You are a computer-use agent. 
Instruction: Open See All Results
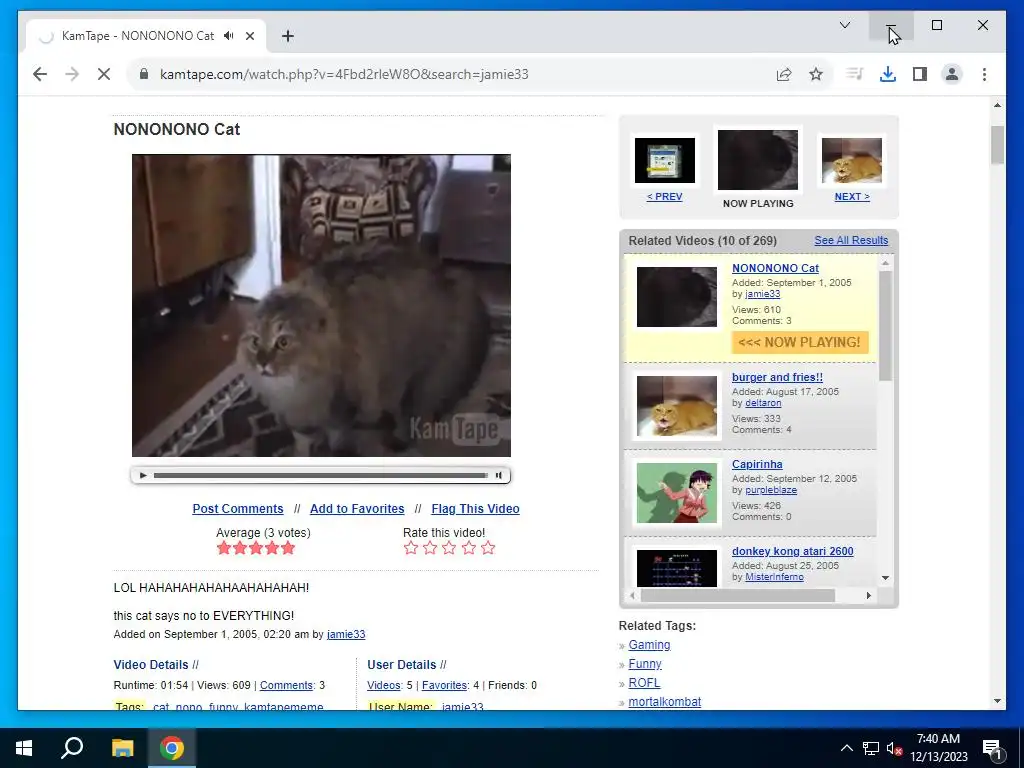[x=851, y=240]
